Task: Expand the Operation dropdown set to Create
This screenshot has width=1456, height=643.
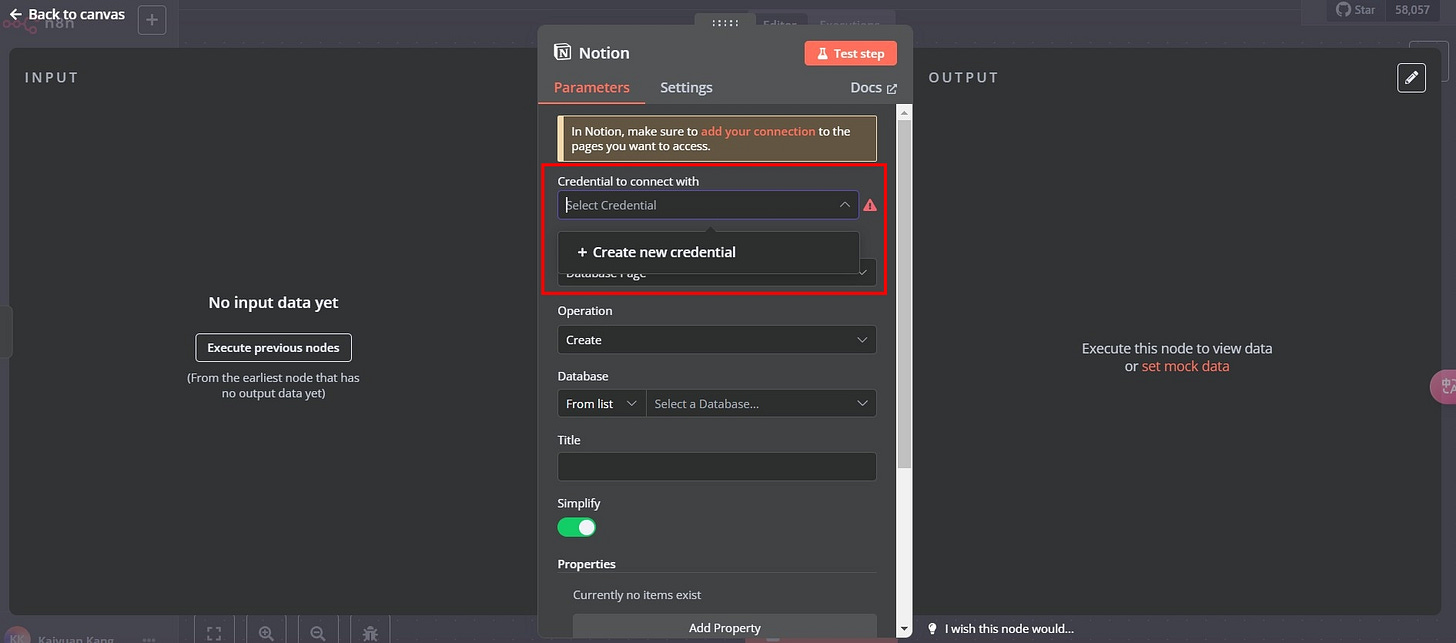Action: point(716,340)
